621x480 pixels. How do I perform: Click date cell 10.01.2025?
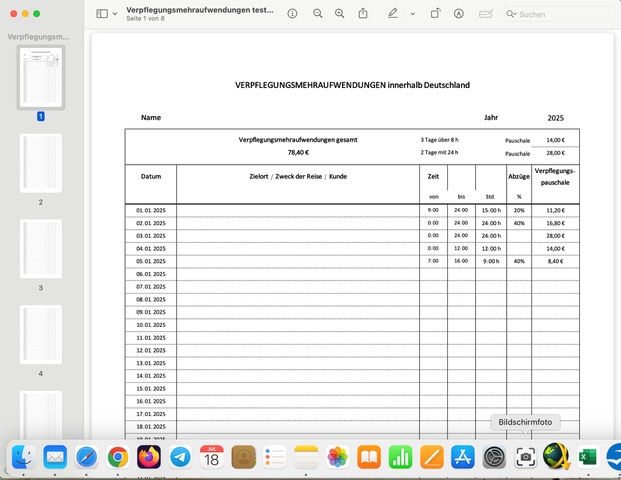151,325
